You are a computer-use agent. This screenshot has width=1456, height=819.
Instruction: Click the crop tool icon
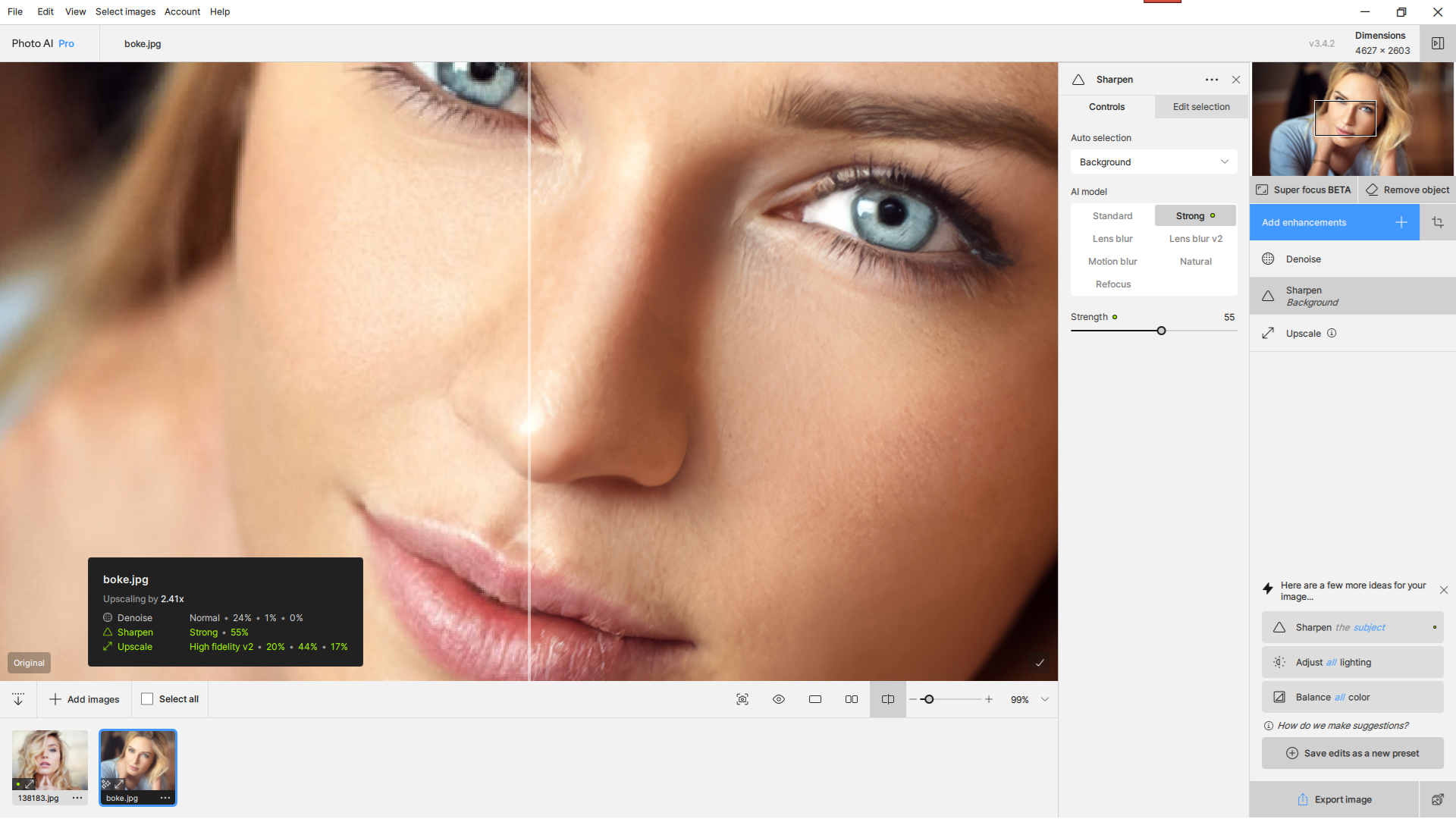point(1438,222)
